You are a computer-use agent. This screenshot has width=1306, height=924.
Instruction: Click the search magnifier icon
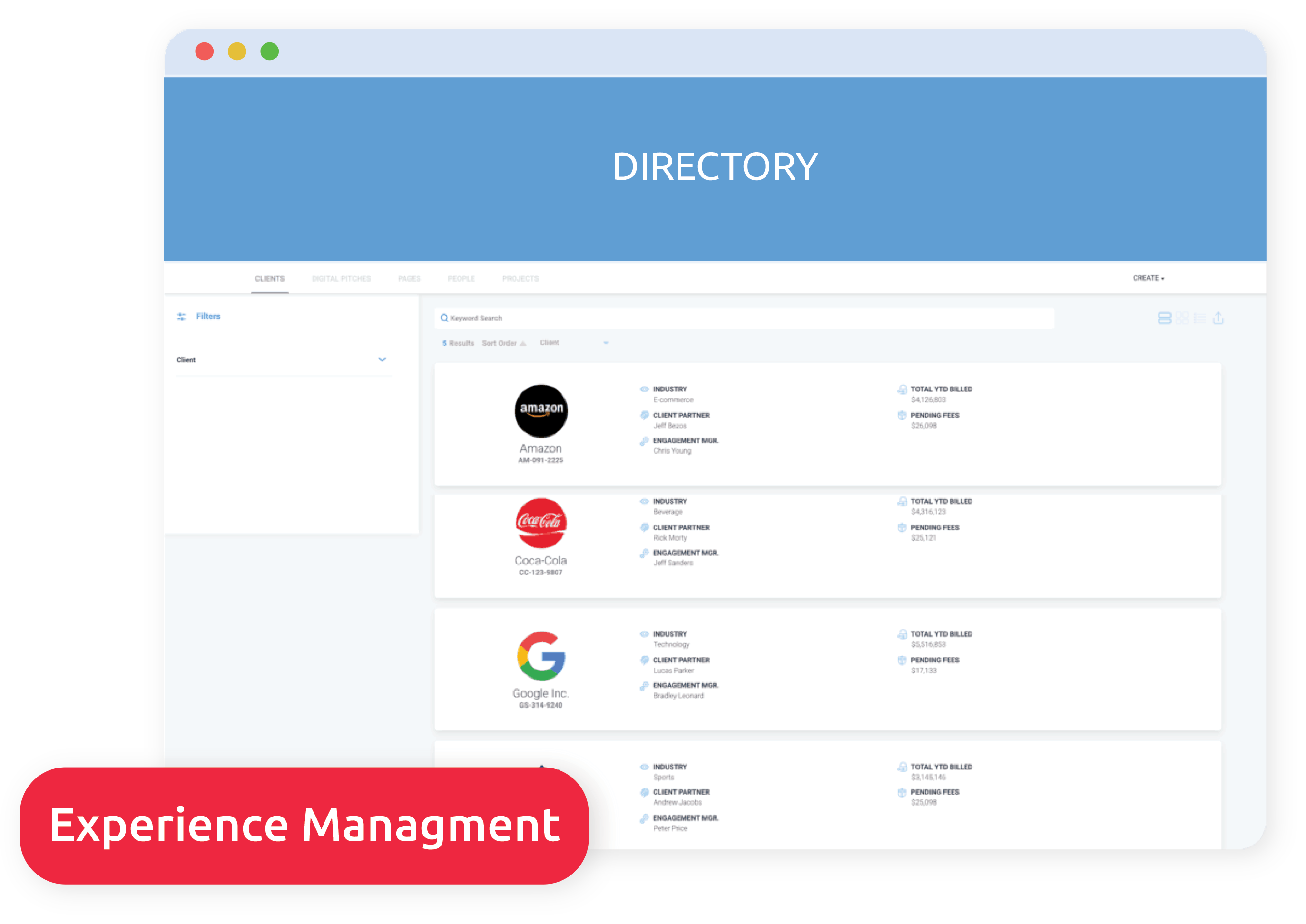pyautogui.click(x=444, y=318)
